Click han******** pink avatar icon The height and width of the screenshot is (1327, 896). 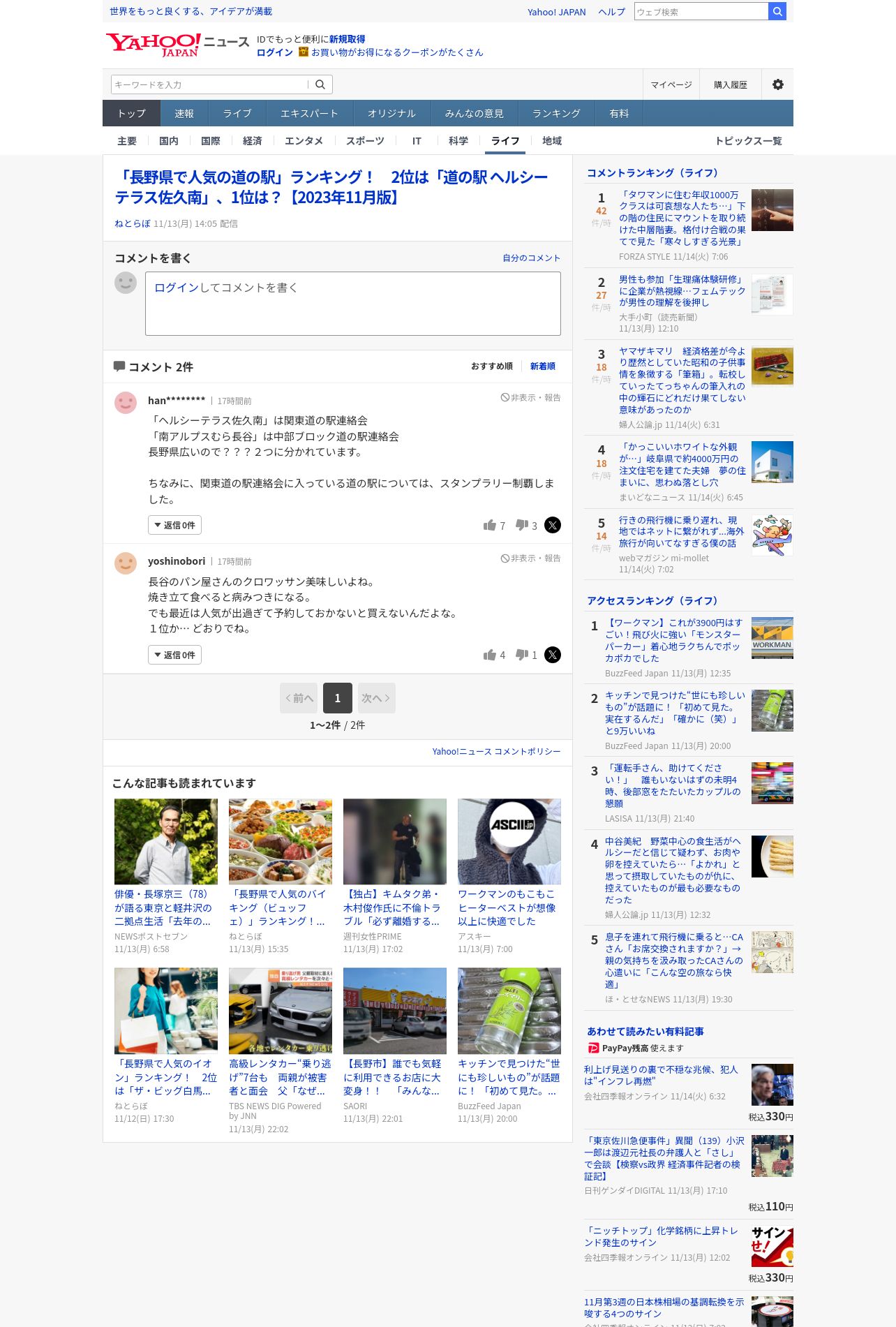click(x=126, y=403)
